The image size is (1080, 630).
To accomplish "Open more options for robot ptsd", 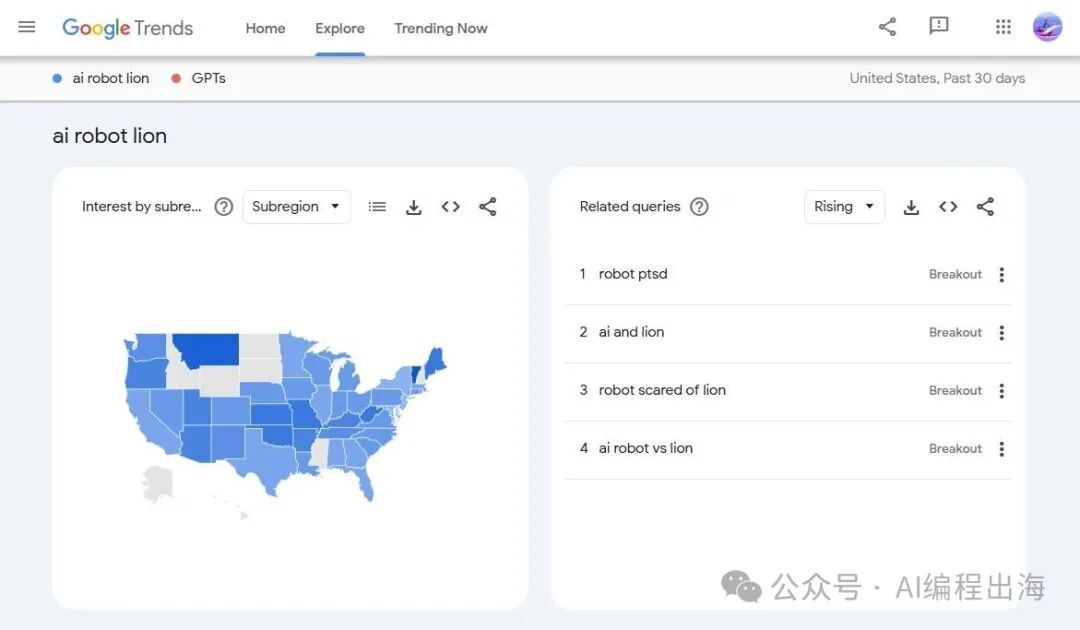I will click(1002, 275).
